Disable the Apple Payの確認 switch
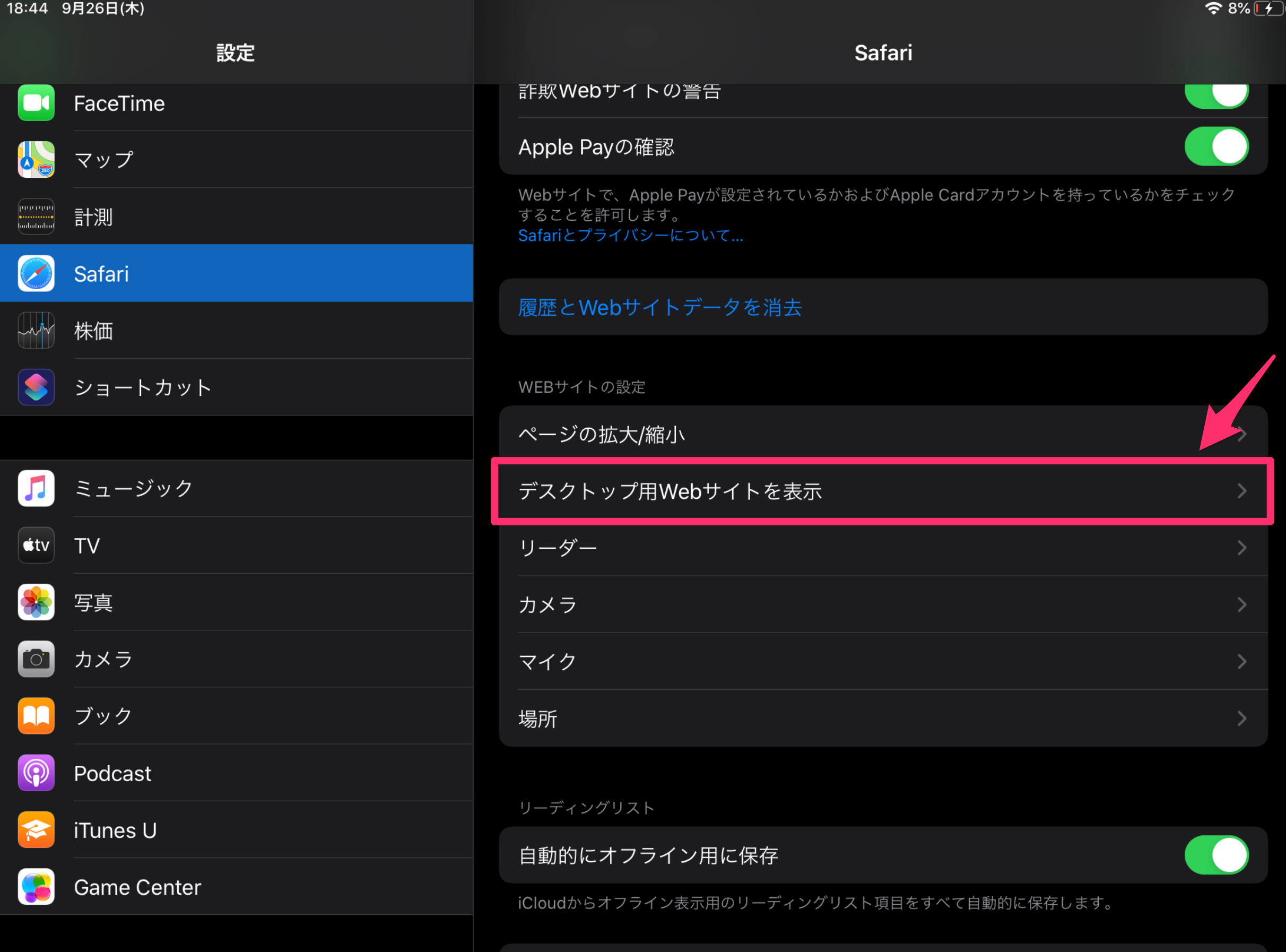 (x=1217, y=146)
